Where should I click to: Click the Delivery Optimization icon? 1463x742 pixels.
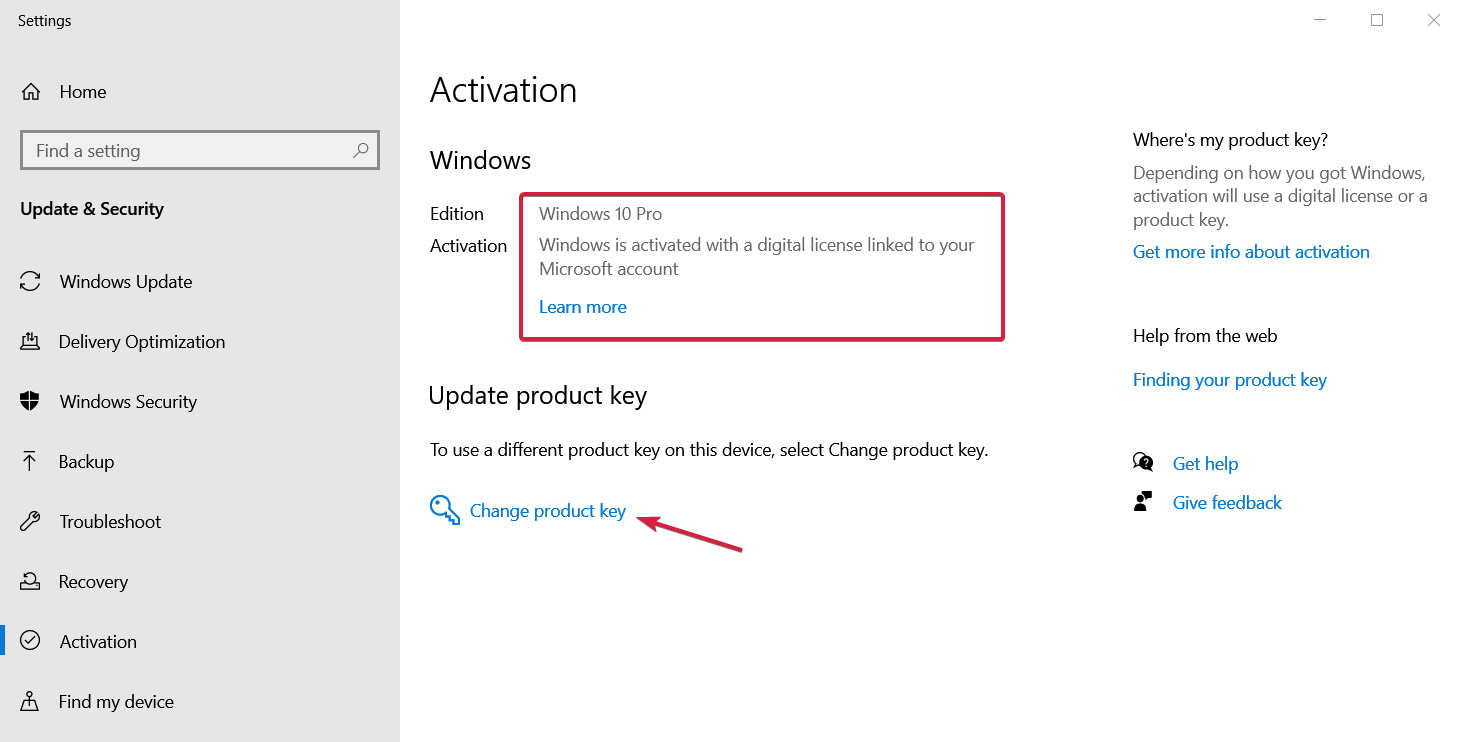pos(30,342)
